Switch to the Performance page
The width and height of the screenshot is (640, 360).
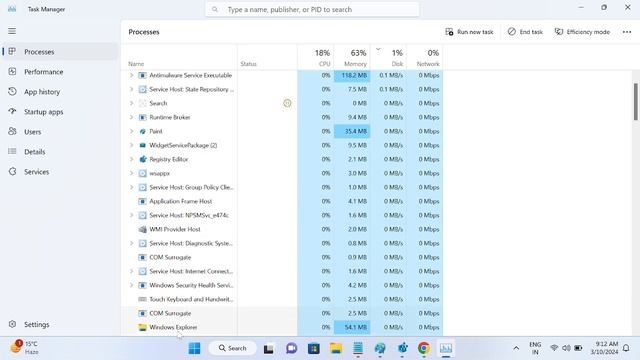click(60, 72)
